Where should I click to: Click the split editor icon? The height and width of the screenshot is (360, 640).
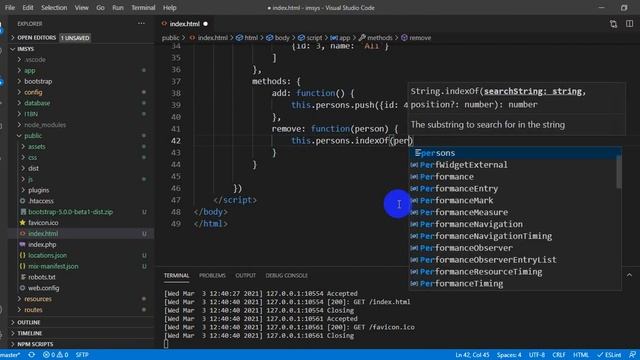point(629,24)
